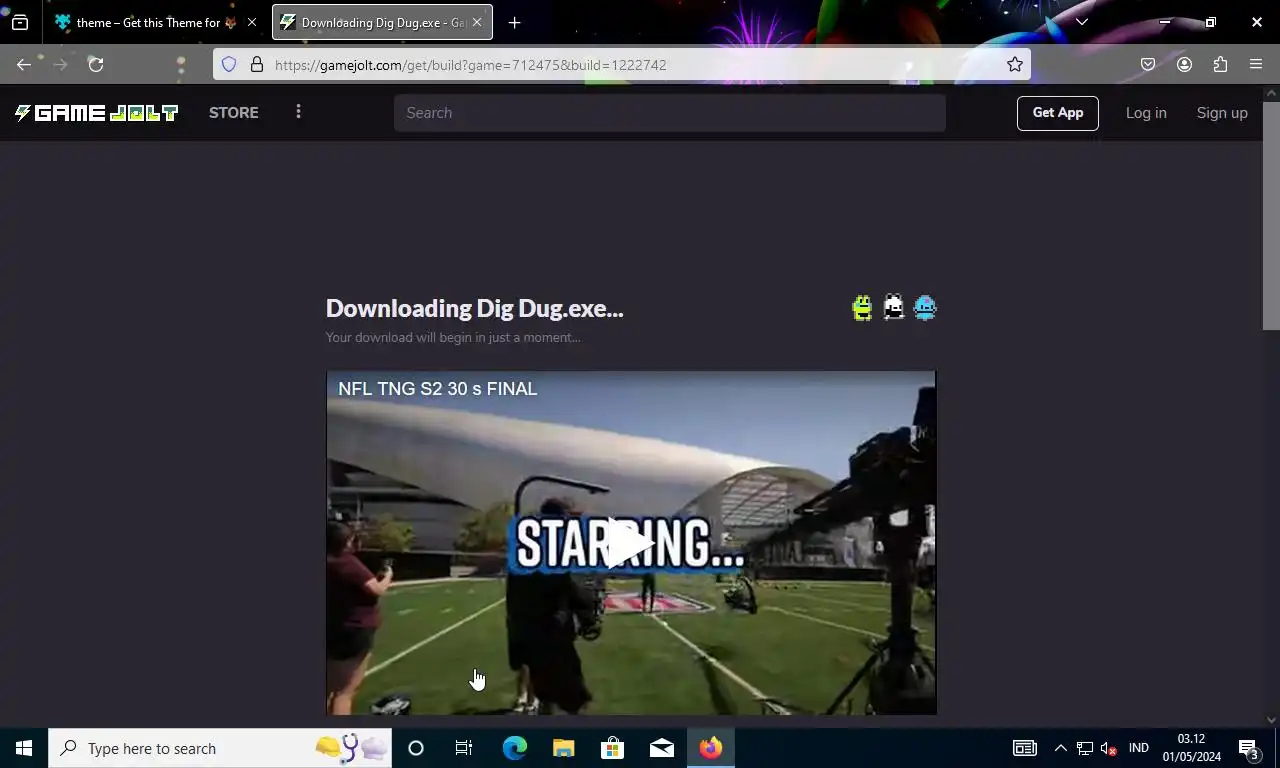Click the page vertical scrollbar thumb

[1271, 215]
